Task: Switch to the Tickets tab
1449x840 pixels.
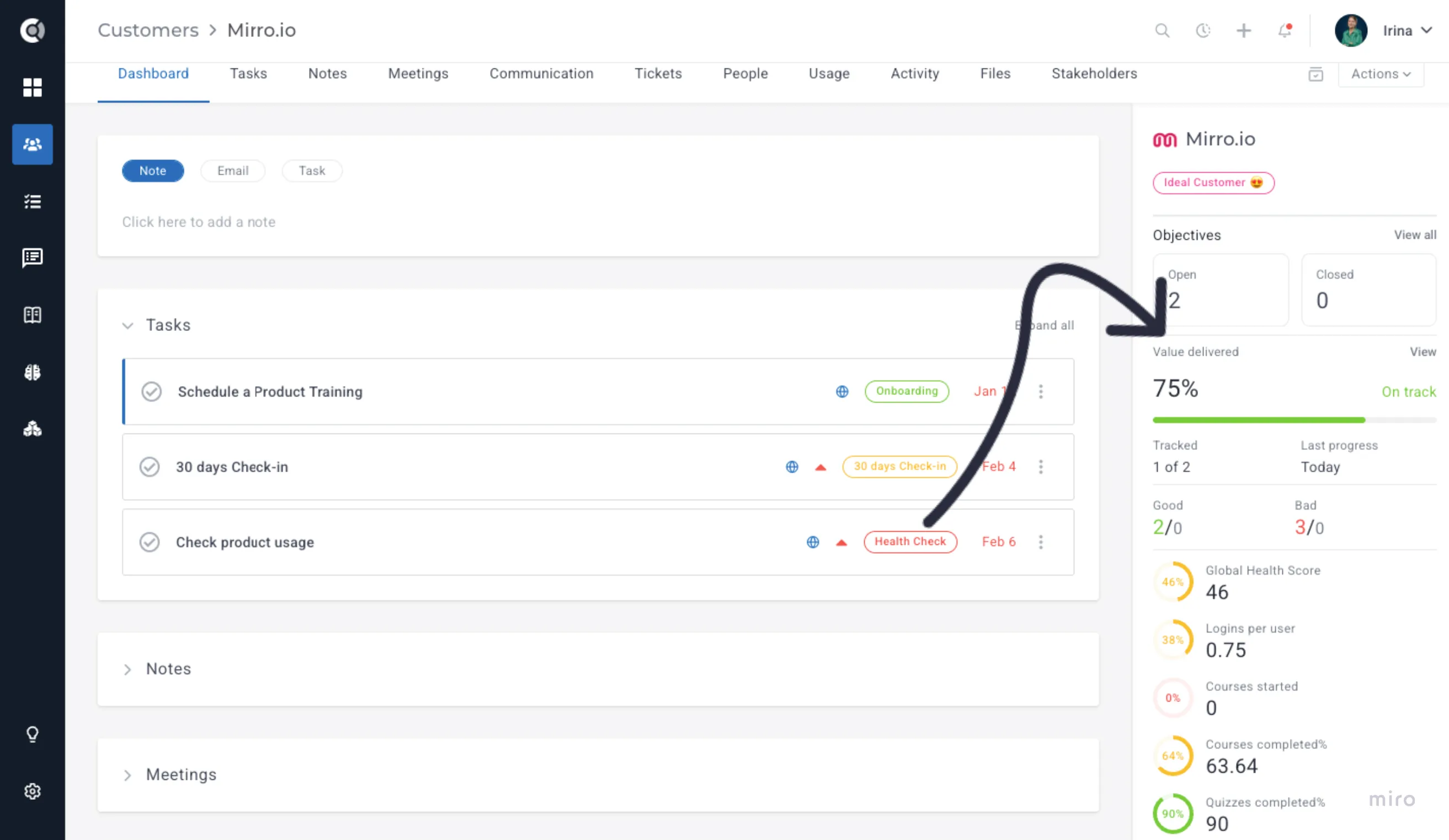Action: pos(658,73)
